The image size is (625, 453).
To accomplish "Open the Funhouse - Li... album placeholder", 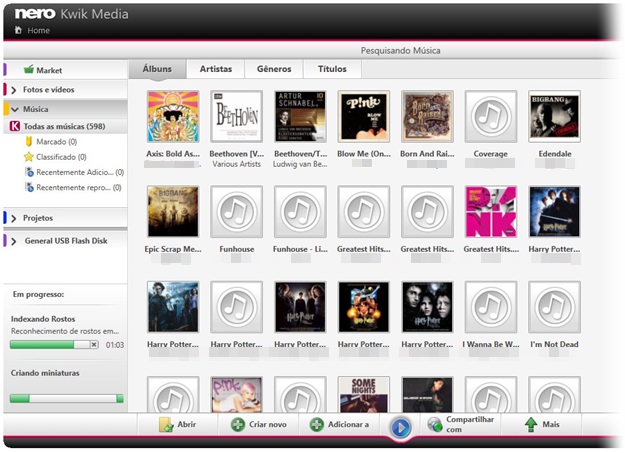I will point(300,211).
